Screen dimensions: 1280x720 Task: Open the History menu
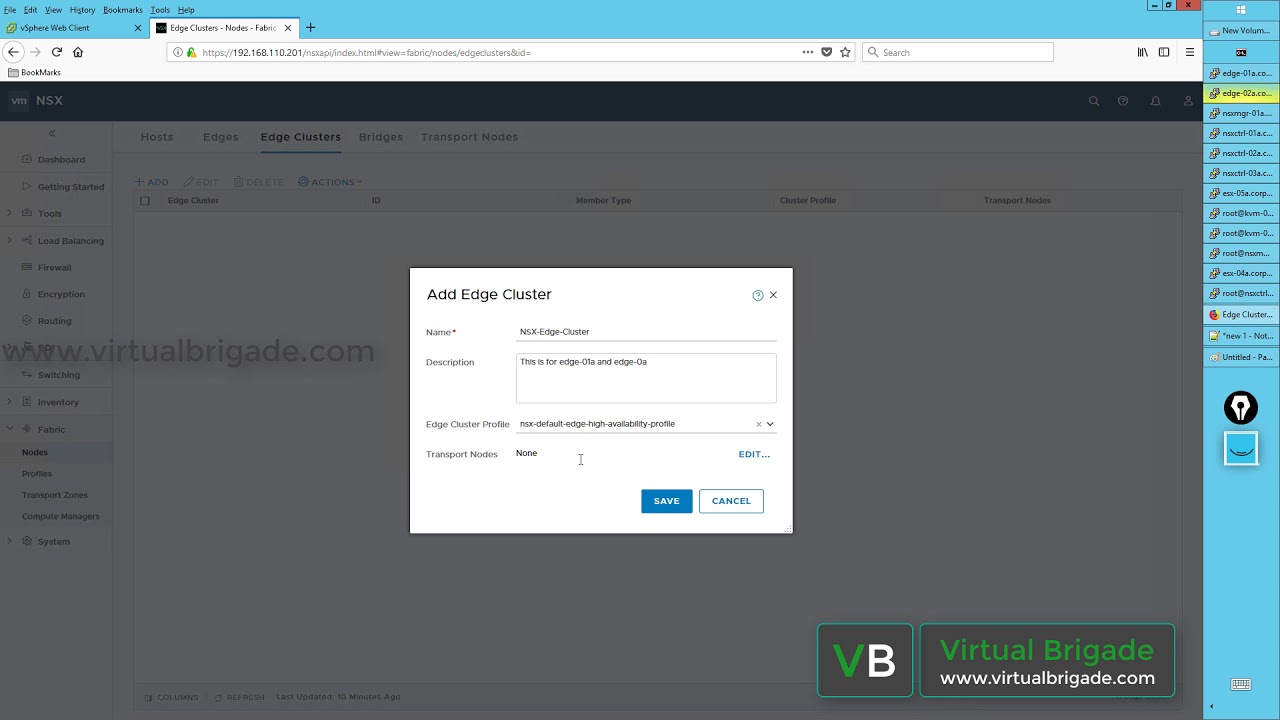point(82,10)
